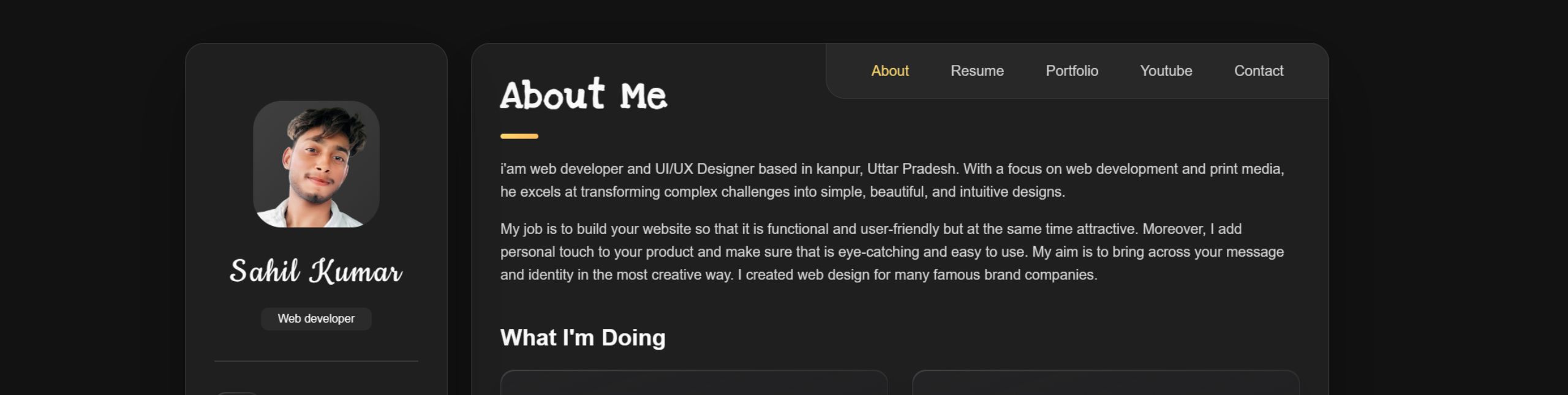The image size is (1568, 395).
Task: Open the Contact section
Action: (x=1258, y=71)
